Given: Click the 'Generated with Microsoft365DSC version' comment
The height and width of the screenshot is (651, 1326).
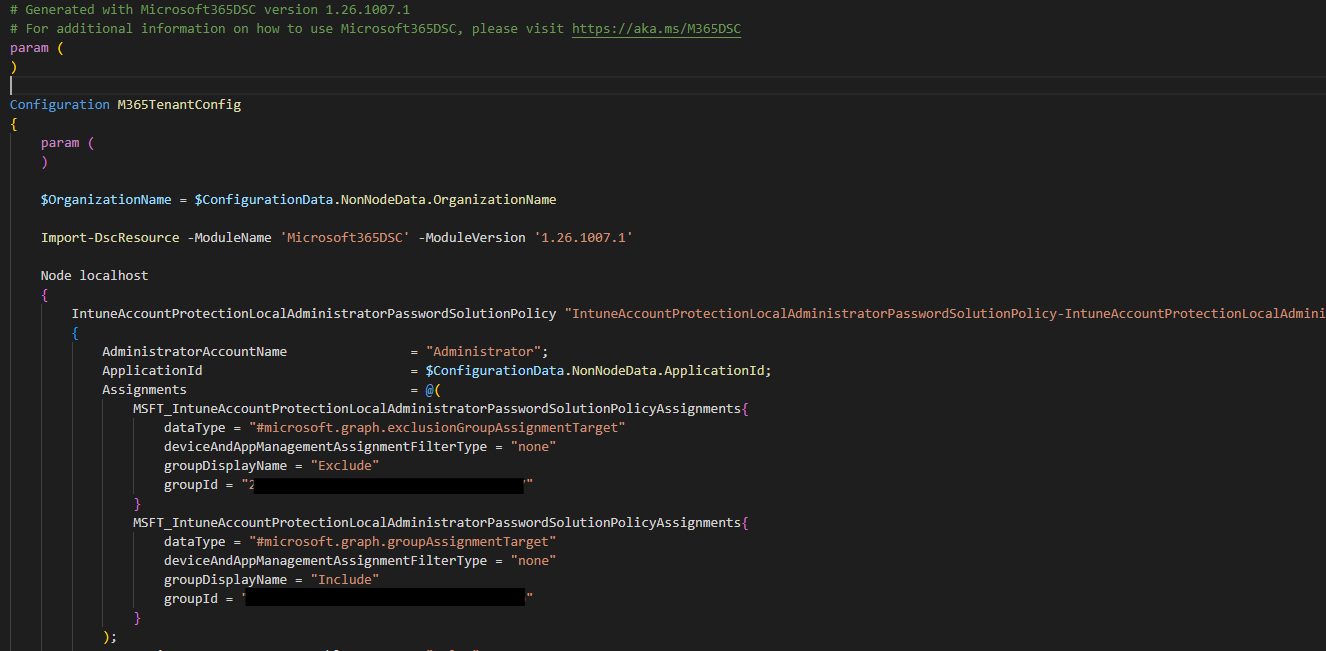Looking at the screenshot, I should coord(210,9).
